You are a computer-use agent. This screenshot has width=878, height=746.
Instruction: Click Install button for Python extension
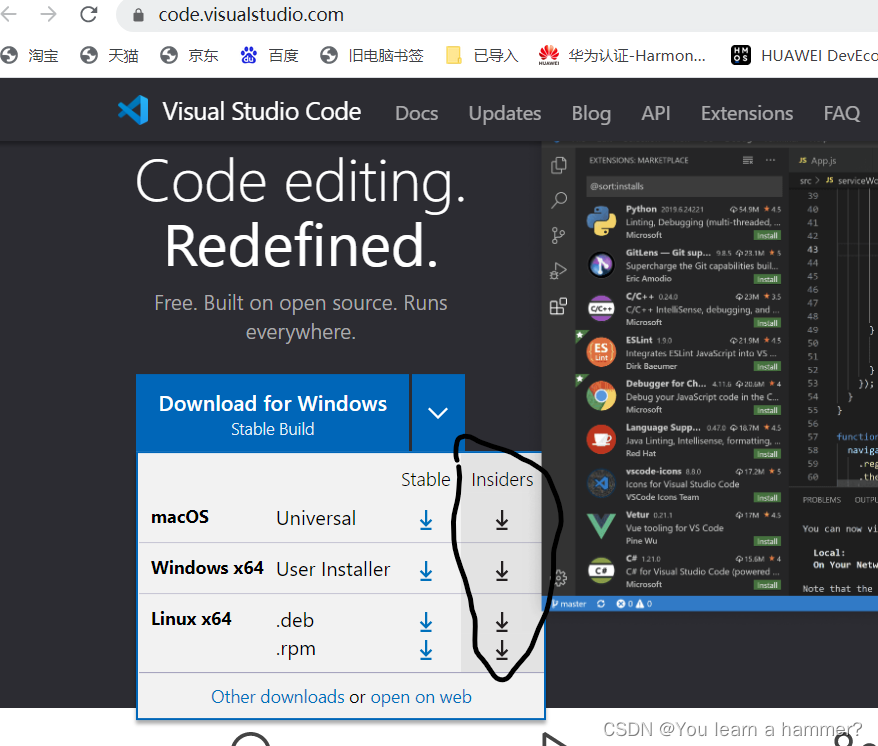(x=767, y=236)
